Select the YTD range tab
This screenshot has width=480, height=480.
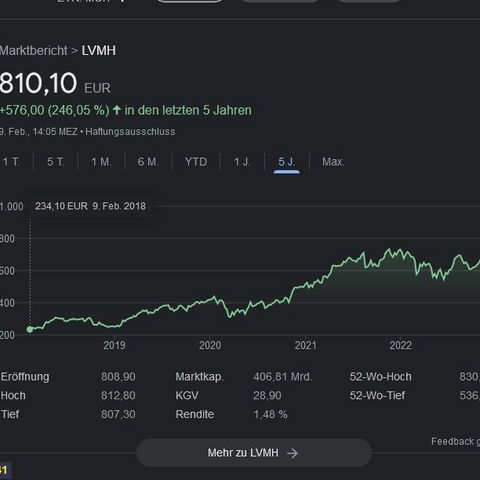coord(196,162)
